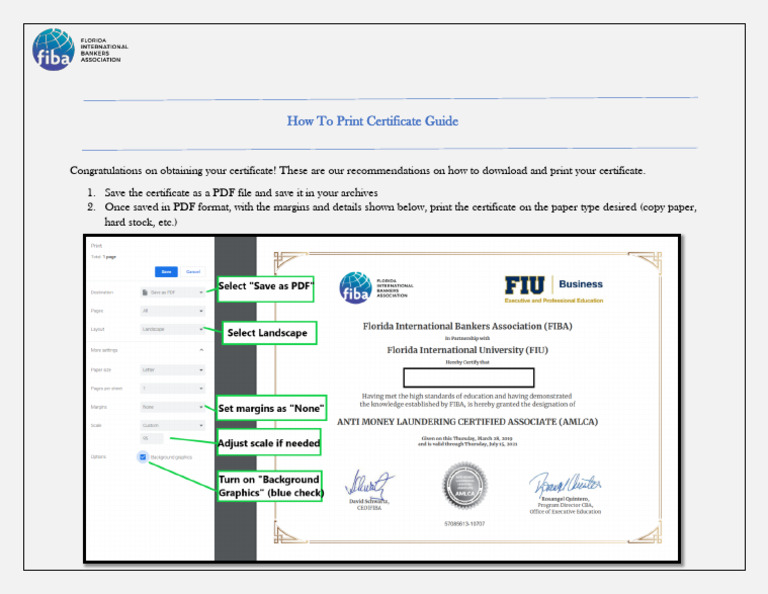Click the custom scale value input field

pos(152,438)
